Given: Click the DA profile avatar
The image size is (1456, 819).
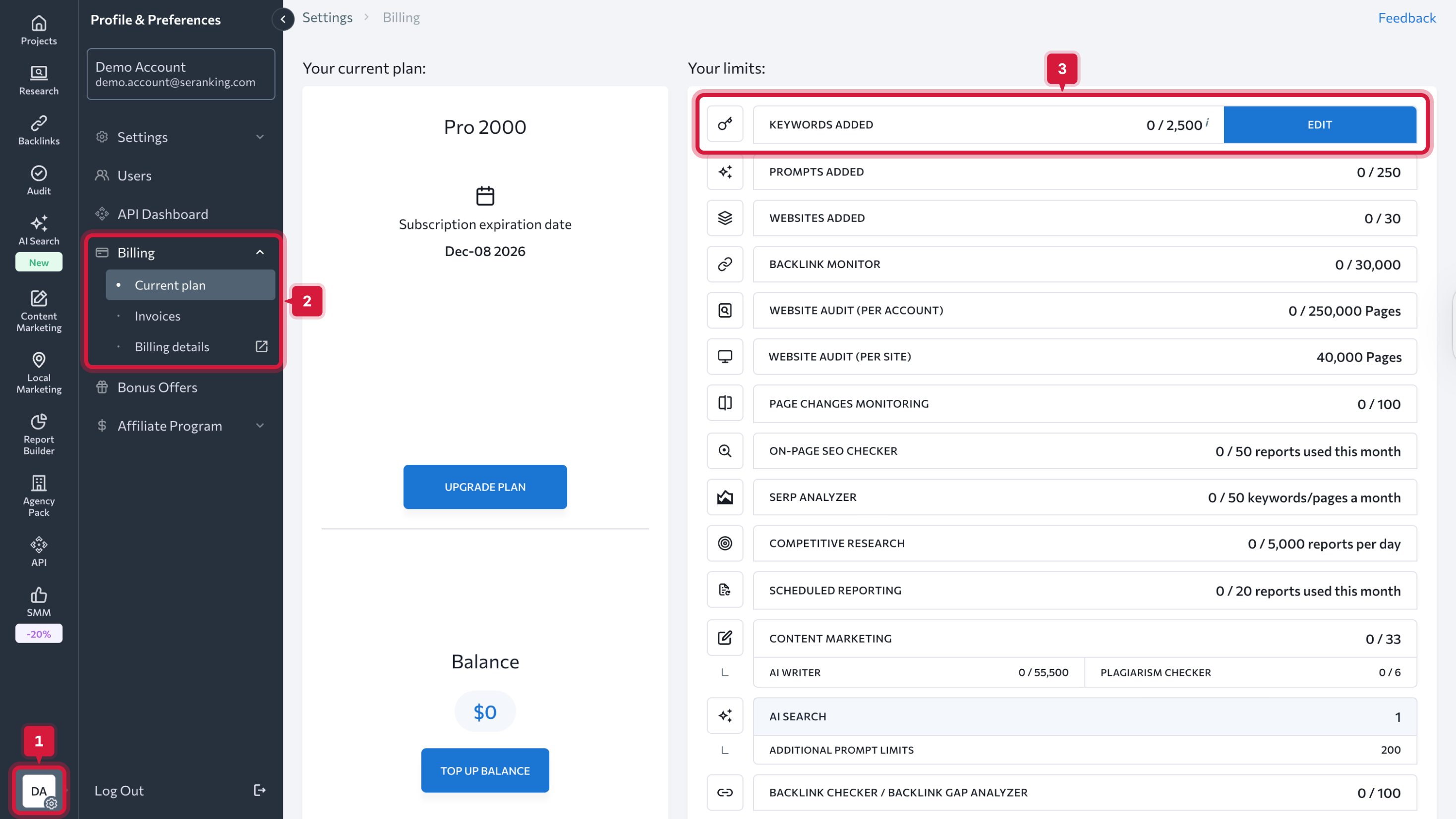Looking at the screenshot, I should point(39,790).
